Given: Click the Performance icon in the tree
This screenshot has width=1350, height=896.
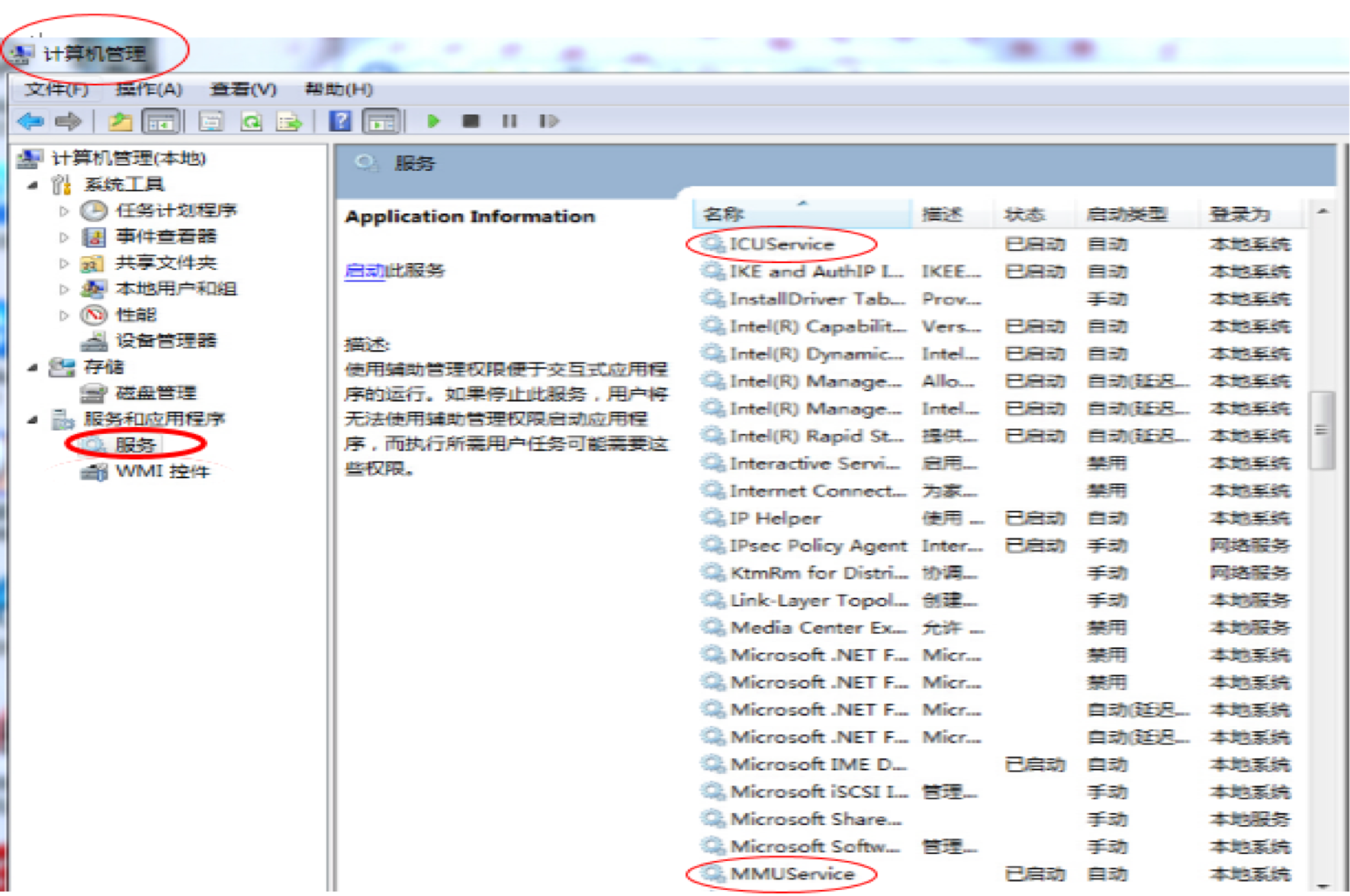Looking at the screenshot, I should pos(94,314).
